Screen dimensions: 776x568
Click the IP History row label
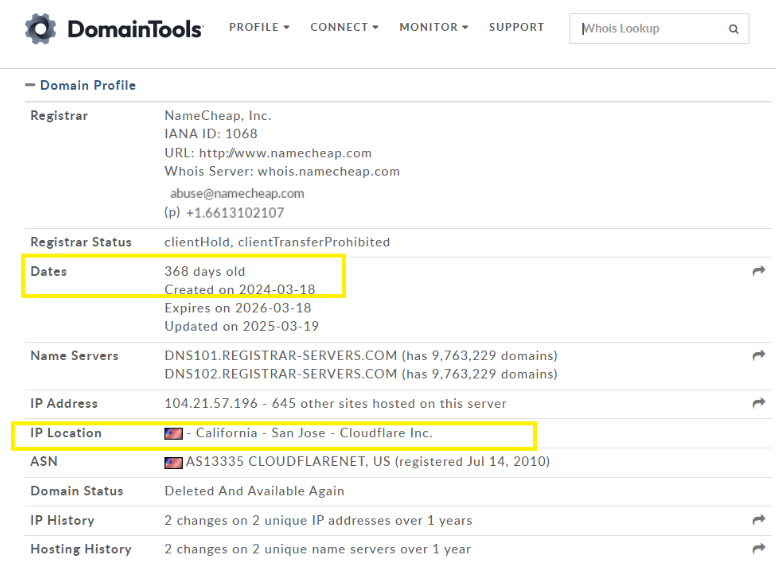[x=62, y=521]
